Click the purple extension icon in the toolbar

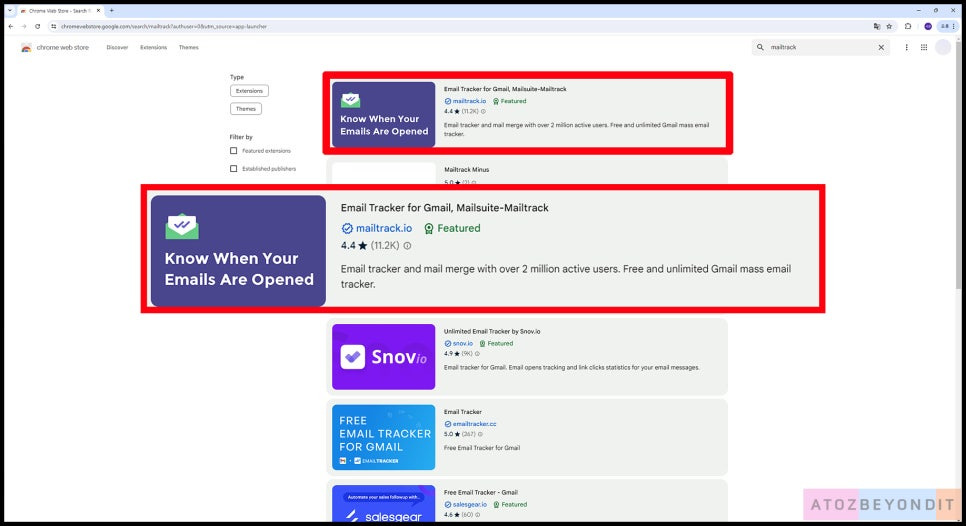coord(928,26)
